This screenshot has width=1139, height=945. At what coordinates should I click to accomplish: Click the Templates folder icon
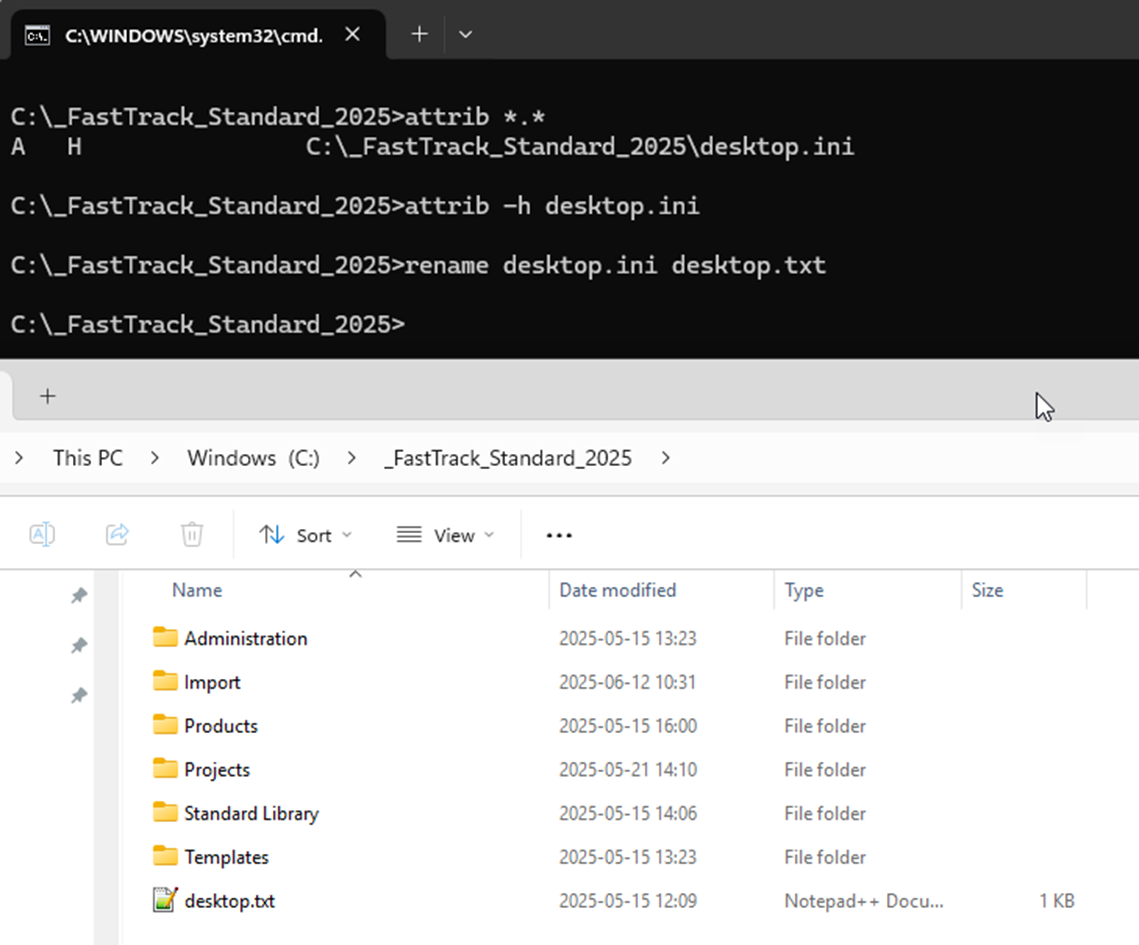165,857
